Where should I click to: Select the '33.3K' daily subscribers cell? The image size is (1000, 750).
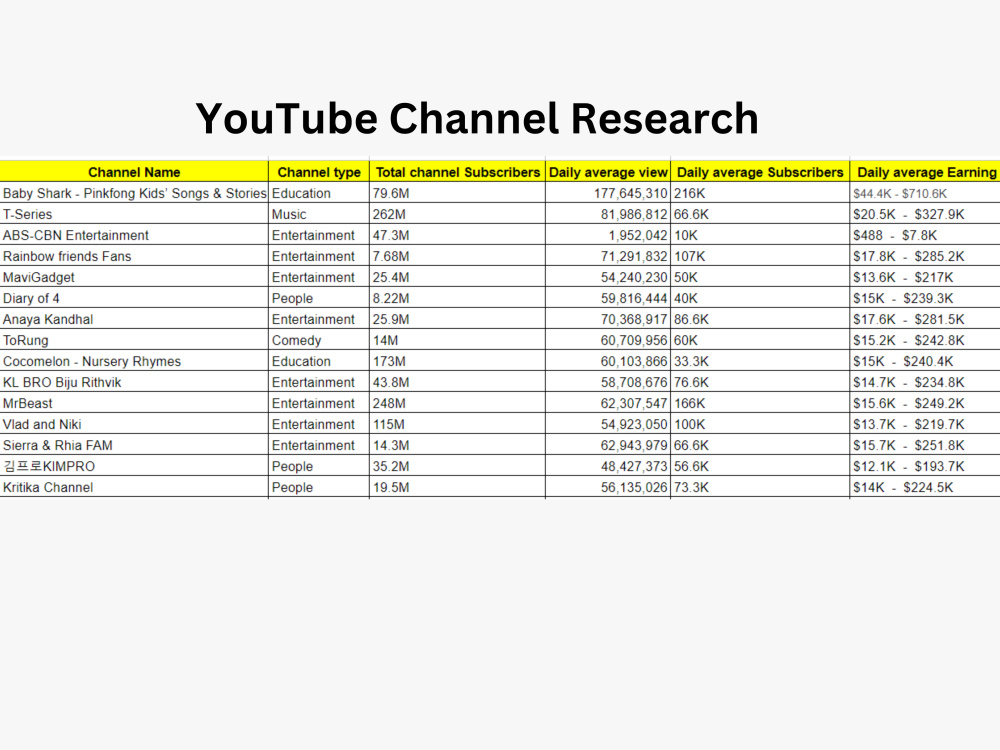tap(760, 362)
